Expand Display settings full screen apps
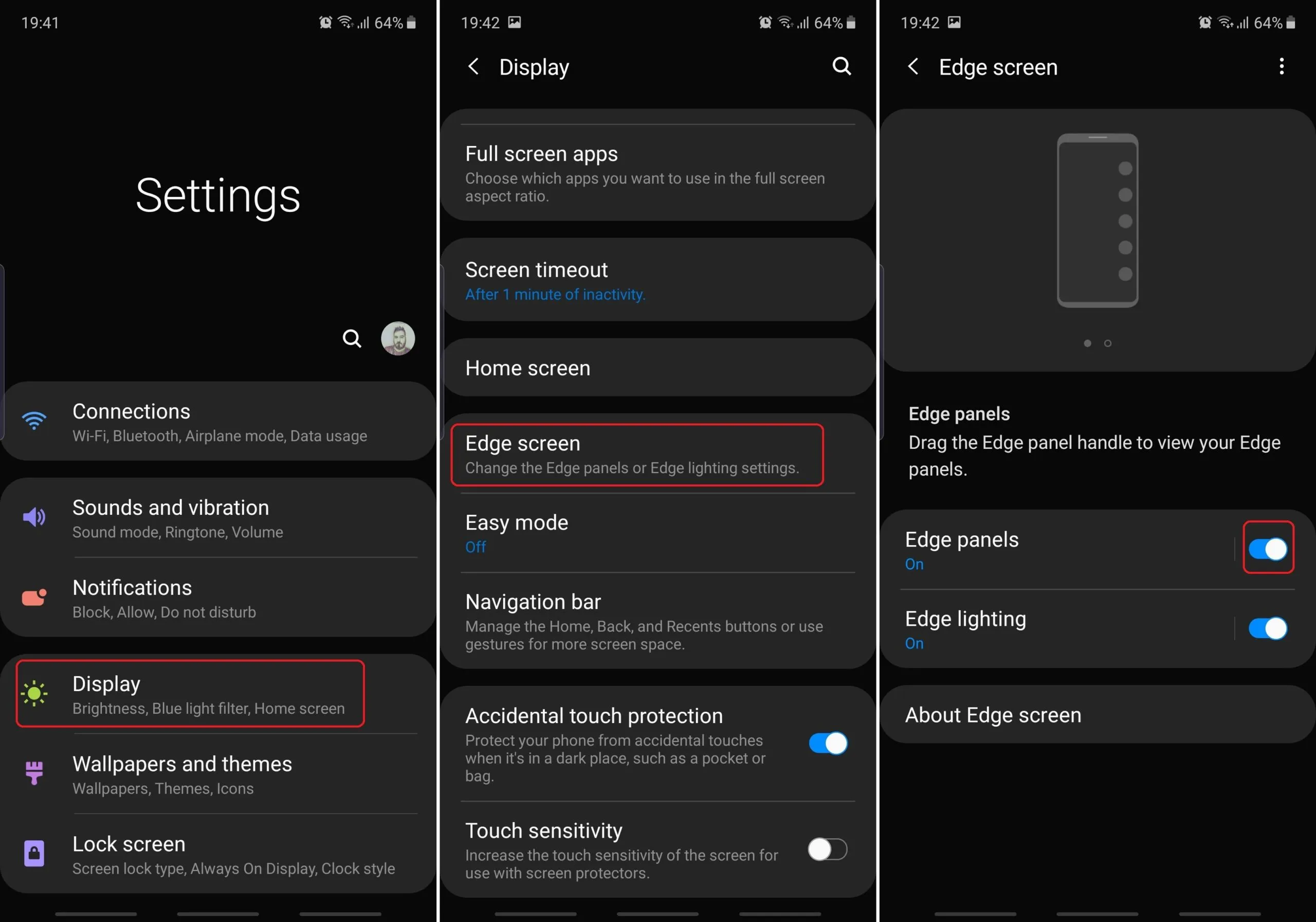1316x922 pixels. (657, 175)
